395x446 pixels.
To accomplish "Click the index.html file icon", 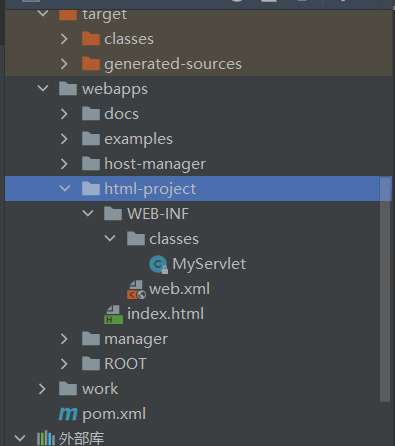I will (x=113, y=314).
